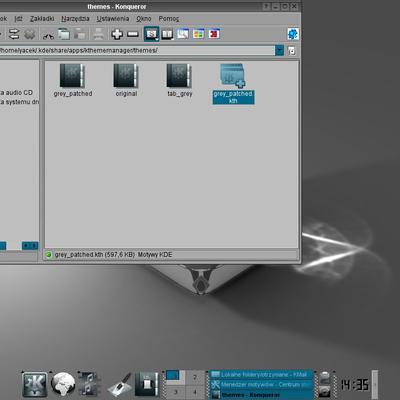400x400 pixels.
Task: Click the brush and paper panel icon
Action: click(120, 384)
